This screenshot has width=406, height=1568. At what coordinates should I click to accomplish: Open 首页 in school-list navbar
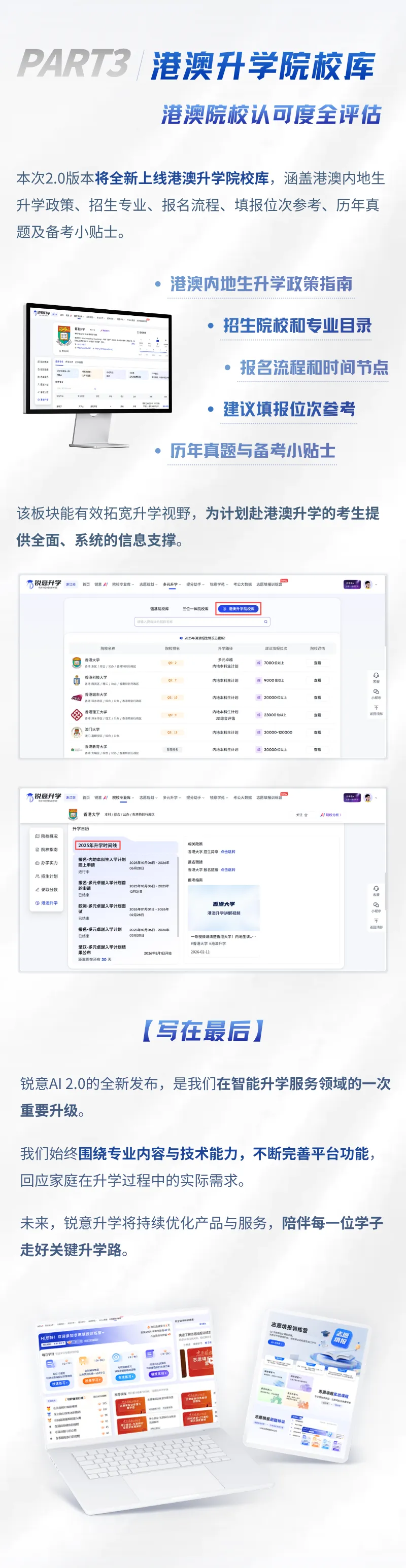tap(86, 585)
